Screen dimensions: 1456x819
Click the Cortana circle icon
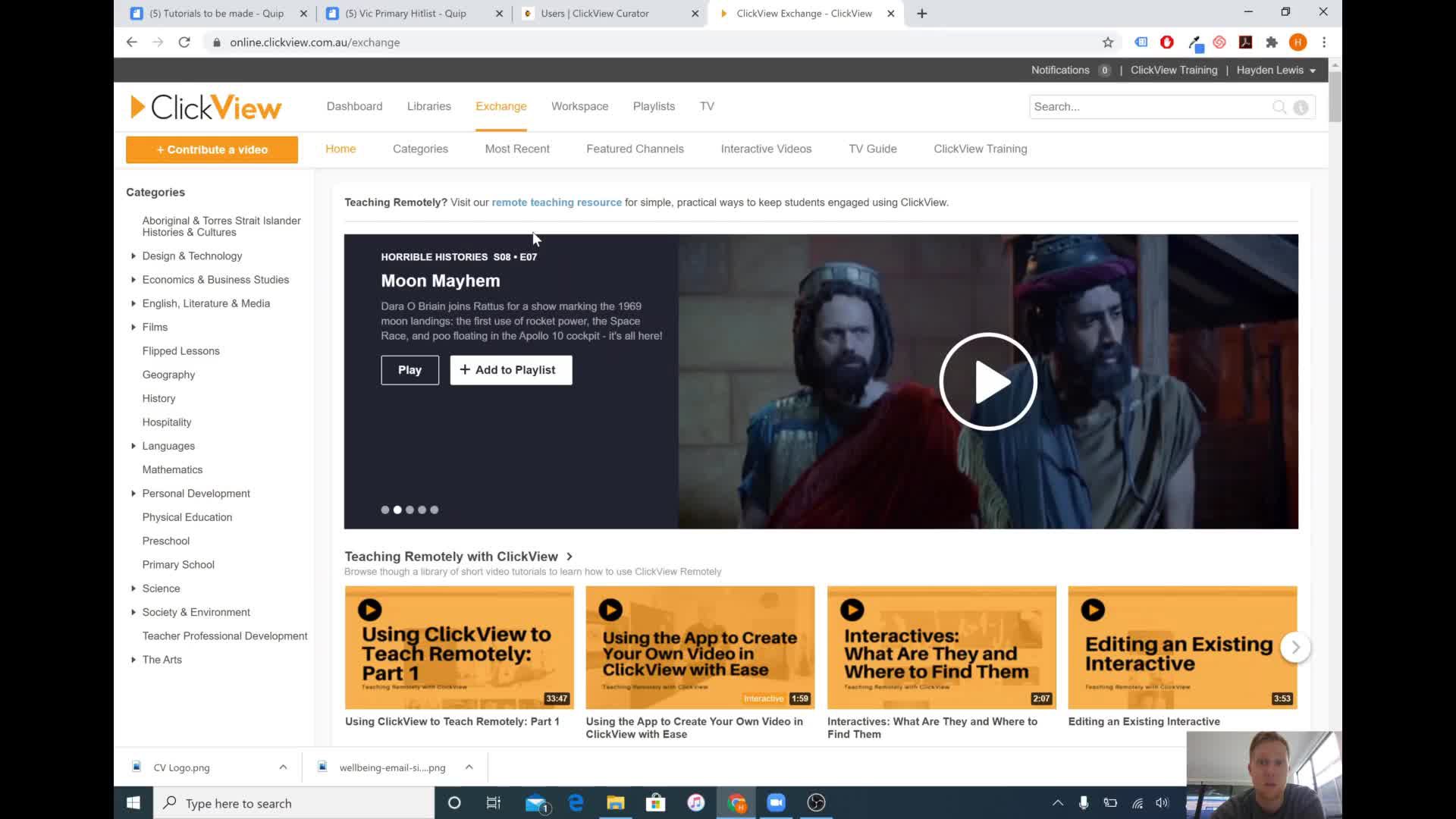[454, 802]
